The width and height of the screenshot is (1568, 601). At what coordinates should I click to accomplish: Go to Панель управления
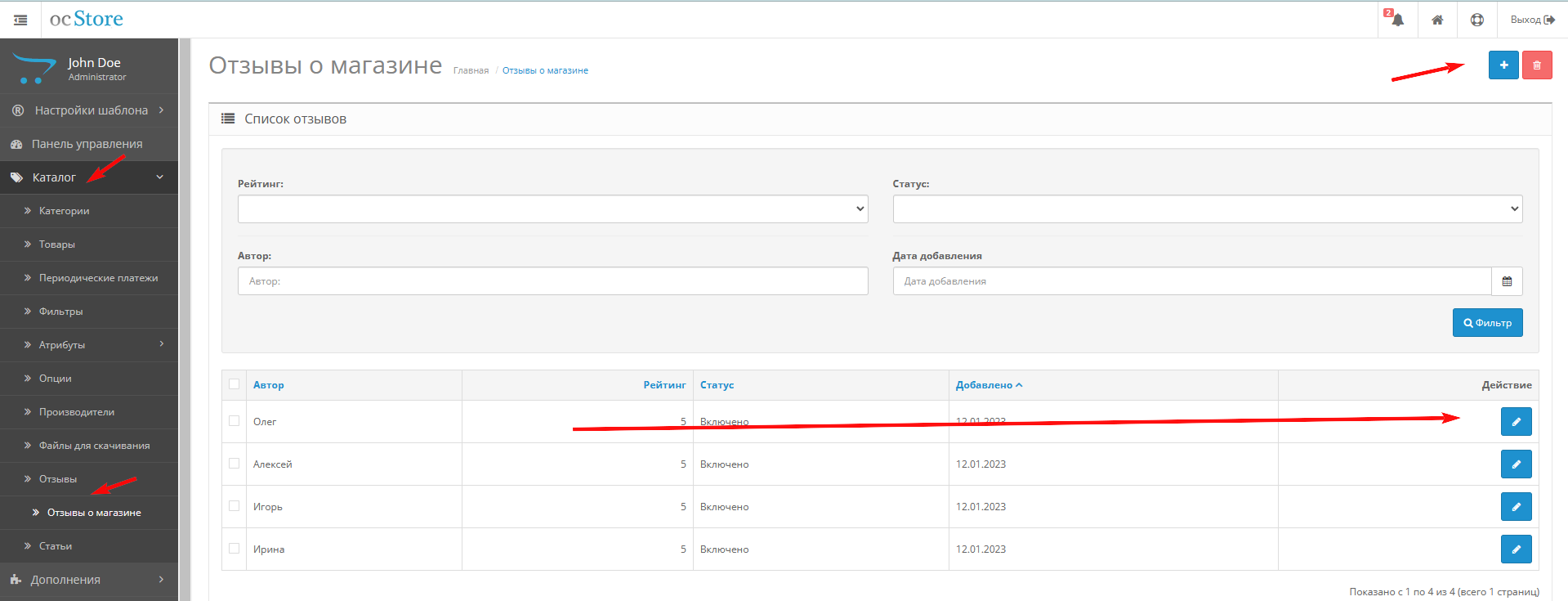click(89, 144)
